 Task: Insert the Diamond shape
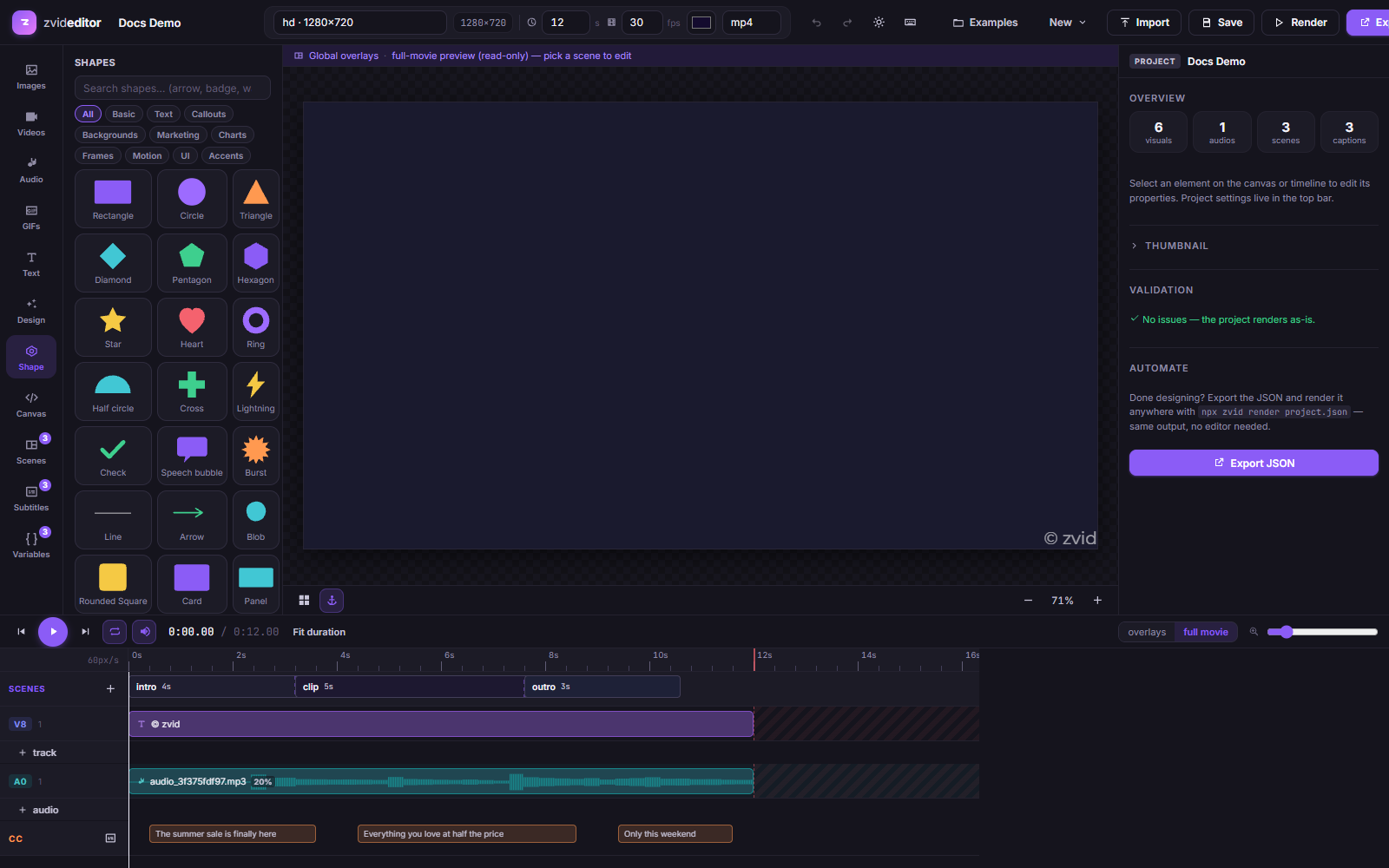[113, 263]
